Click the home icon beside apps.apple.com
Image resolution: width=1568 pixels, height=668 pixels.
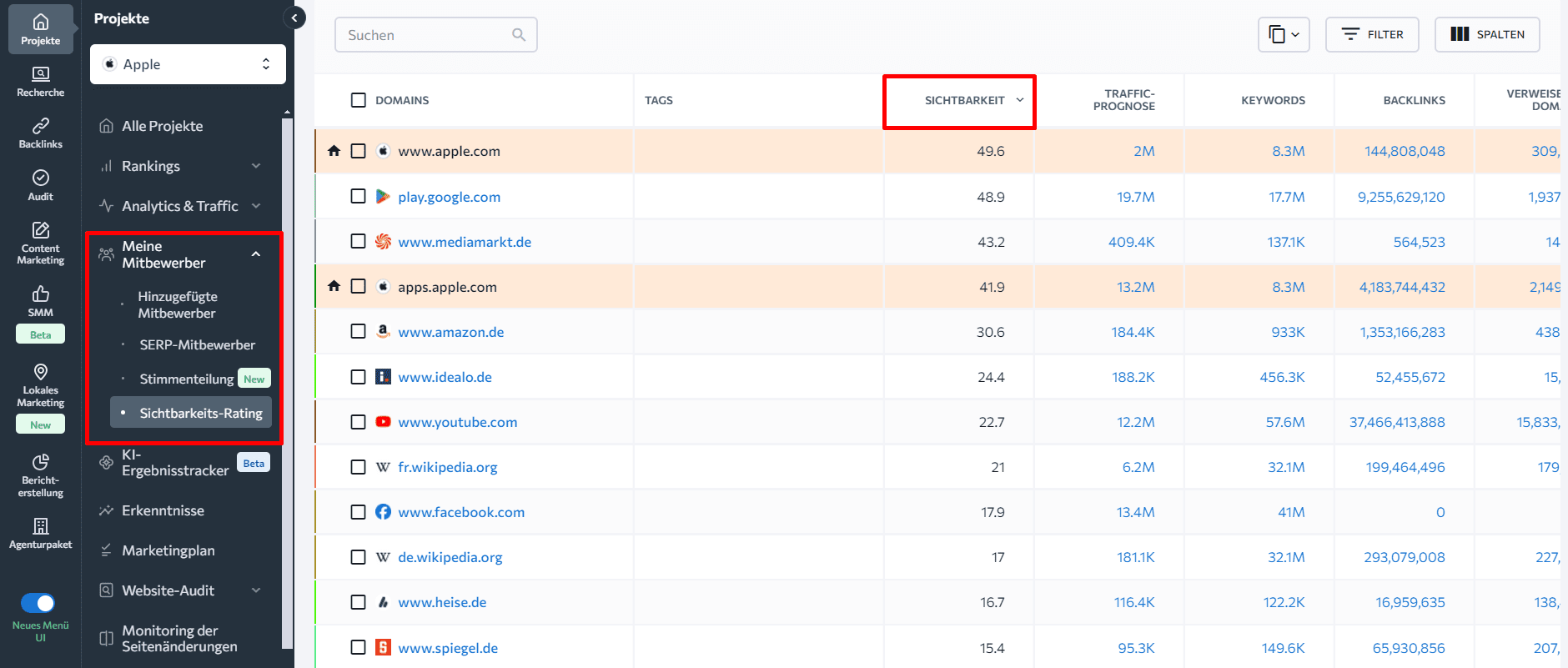[334, 286]
